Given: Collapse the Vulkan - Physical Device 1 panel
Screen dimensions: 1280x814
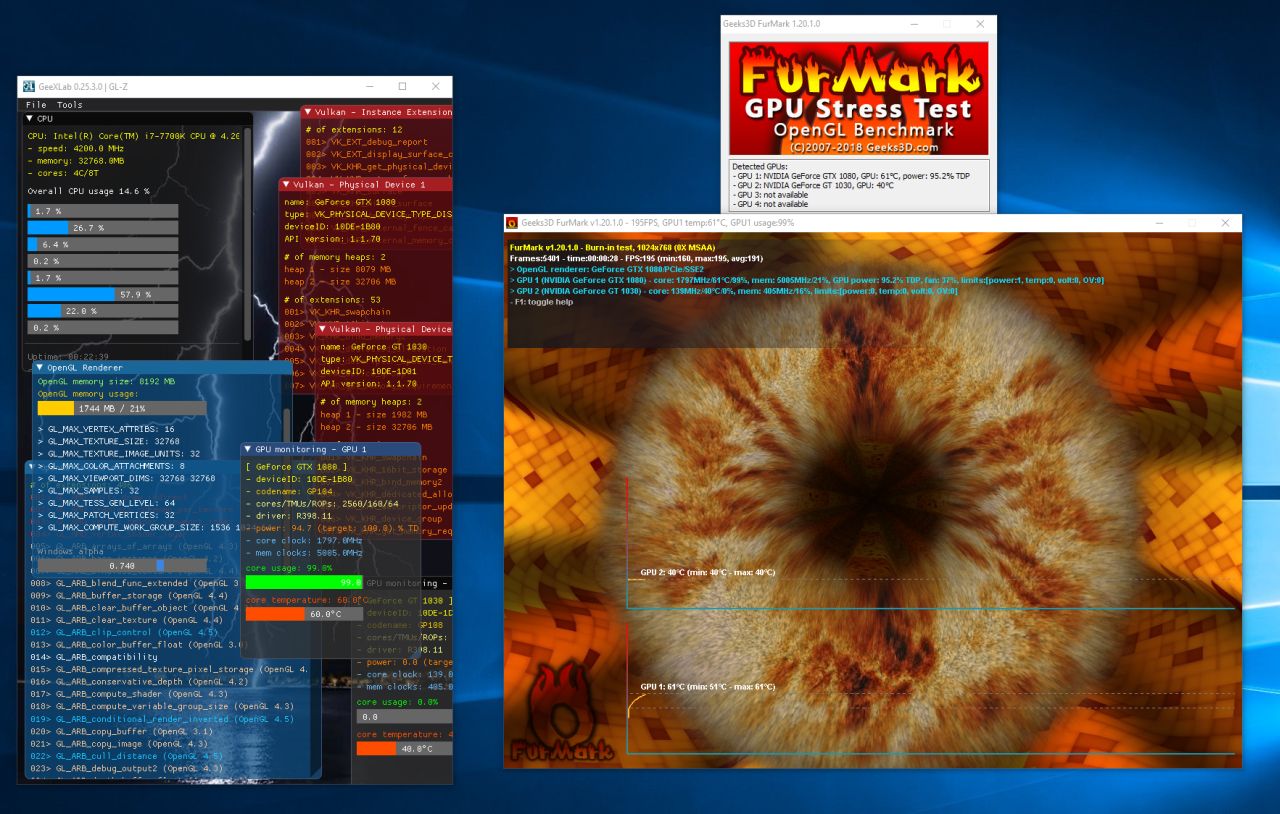Looking at the screenshot, I should click(286, 184).
